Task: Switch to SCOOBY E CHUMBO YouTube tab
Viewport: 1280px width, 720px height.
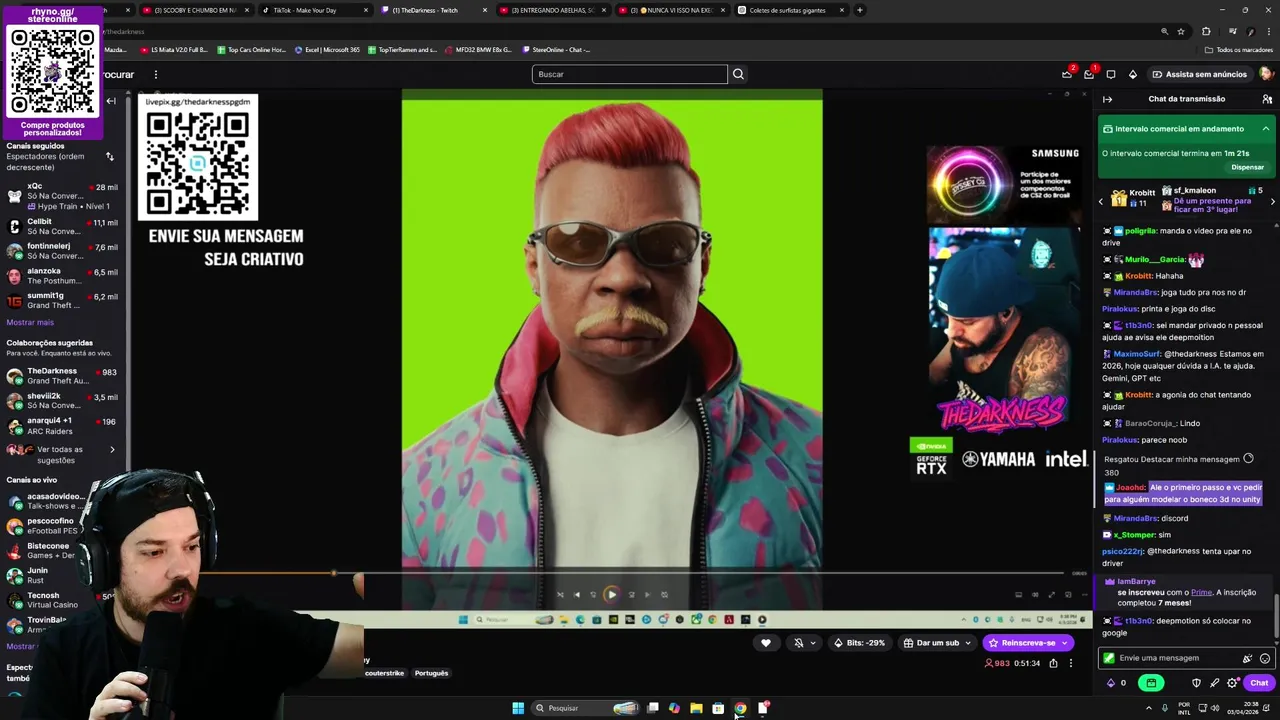Action: 194,10
